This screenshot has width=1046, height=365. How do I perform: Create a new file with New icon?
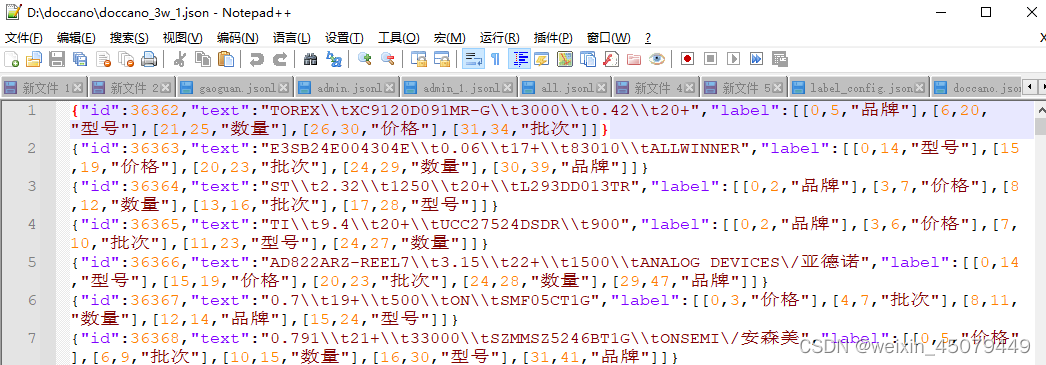11,59
